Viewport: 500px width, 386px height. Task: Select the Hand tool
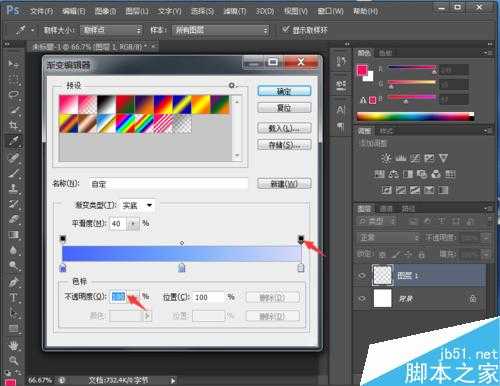point(13,345)
